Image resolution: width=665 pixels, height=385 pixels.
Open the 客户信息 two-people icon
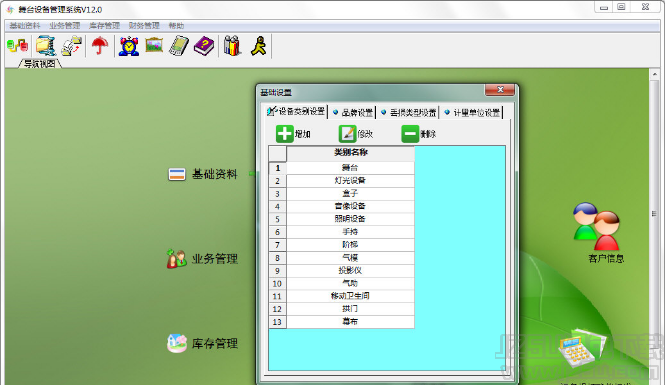(x=597, y=226)
